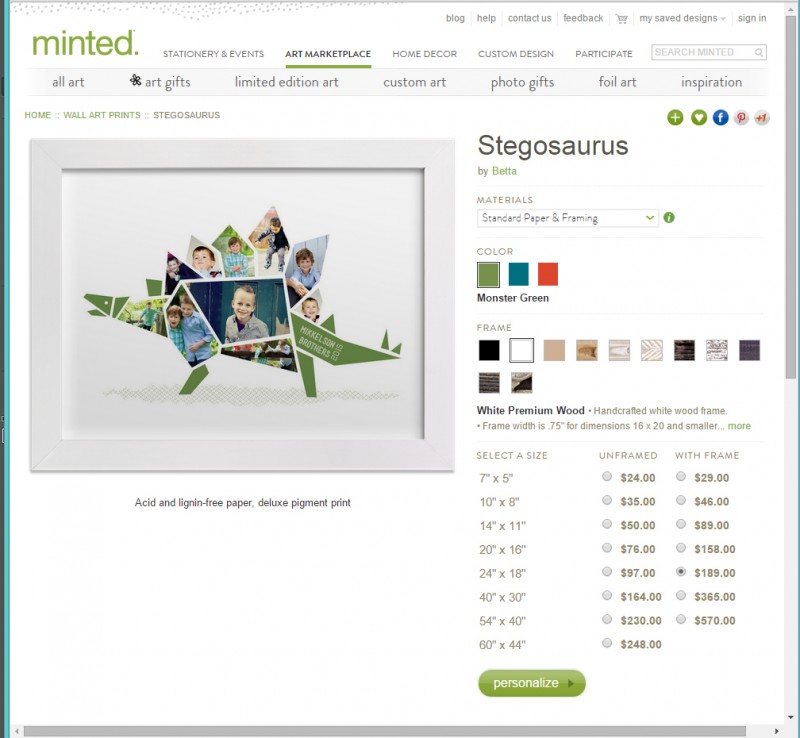
Task: Click the green heart favorite icon
Action: [698, 117]
